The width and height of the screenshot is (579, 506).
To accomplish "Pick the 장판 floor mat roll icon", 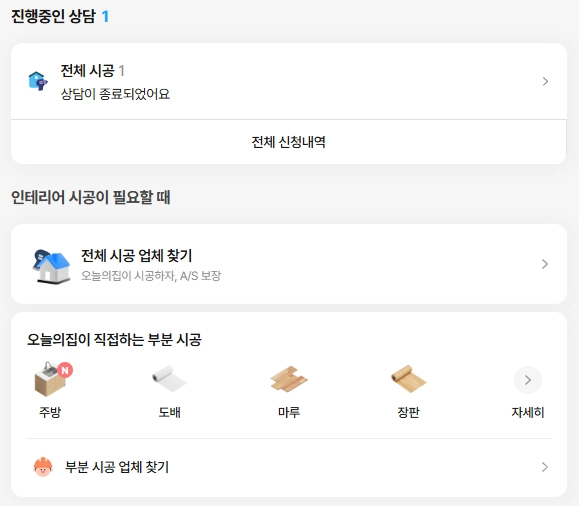I will click(x=408, y=379).
